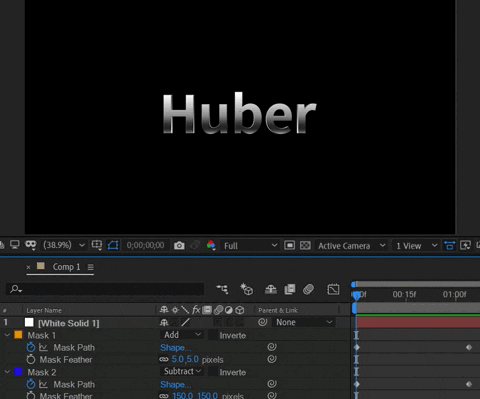The height and width of the screenshot is (399, 480).
Task: Open the 1 View layout dropdown
Action: point(416,246)
